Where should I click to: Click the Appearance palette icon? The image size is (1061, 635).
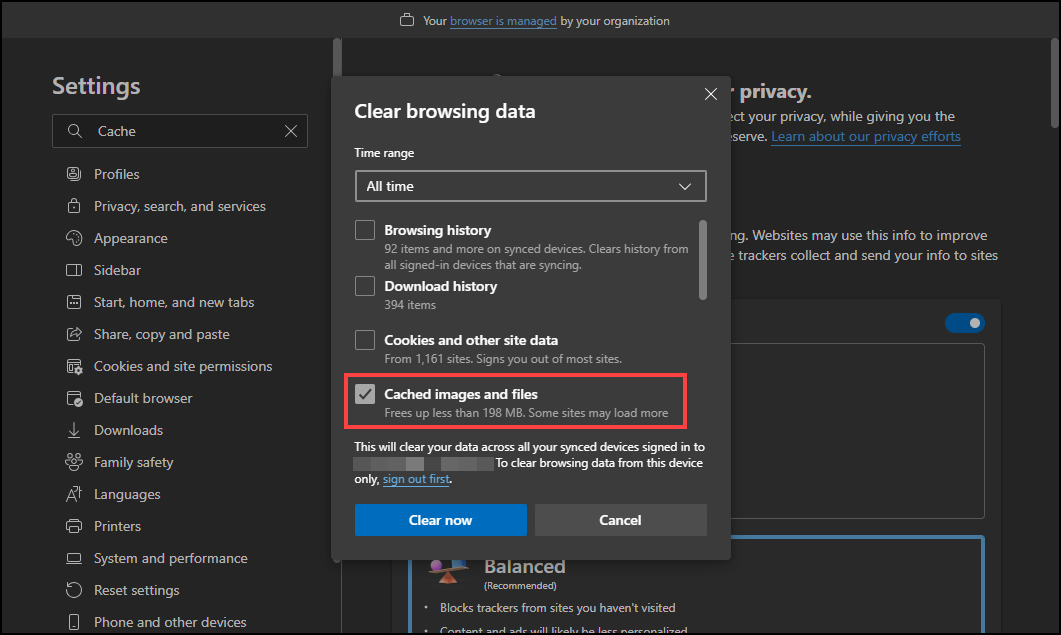(x=73, y=238)
